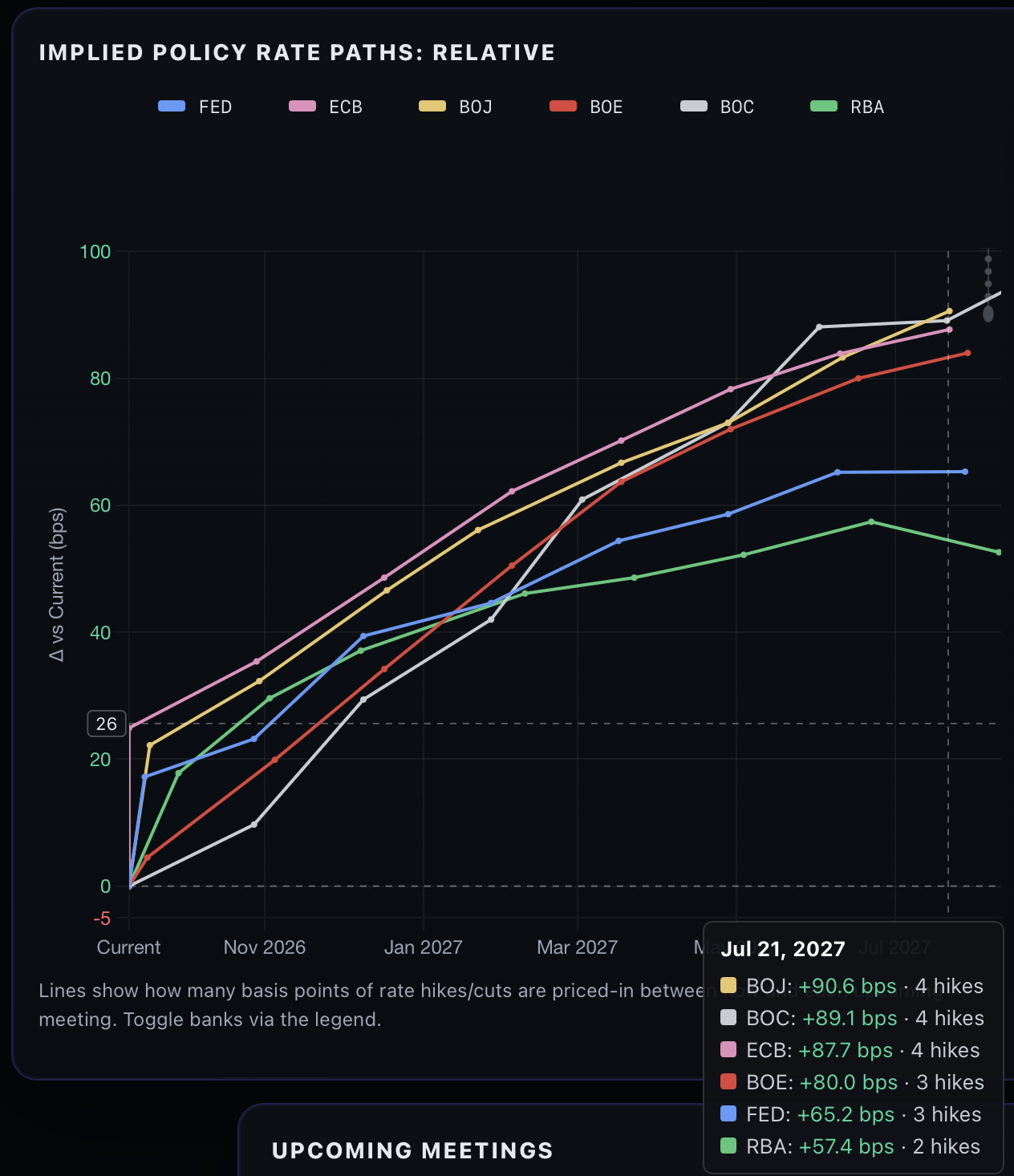Click the Upcoming Meetings panel heading
Viewport: 1014px width, 1176px height.
tap(412, 1150)
